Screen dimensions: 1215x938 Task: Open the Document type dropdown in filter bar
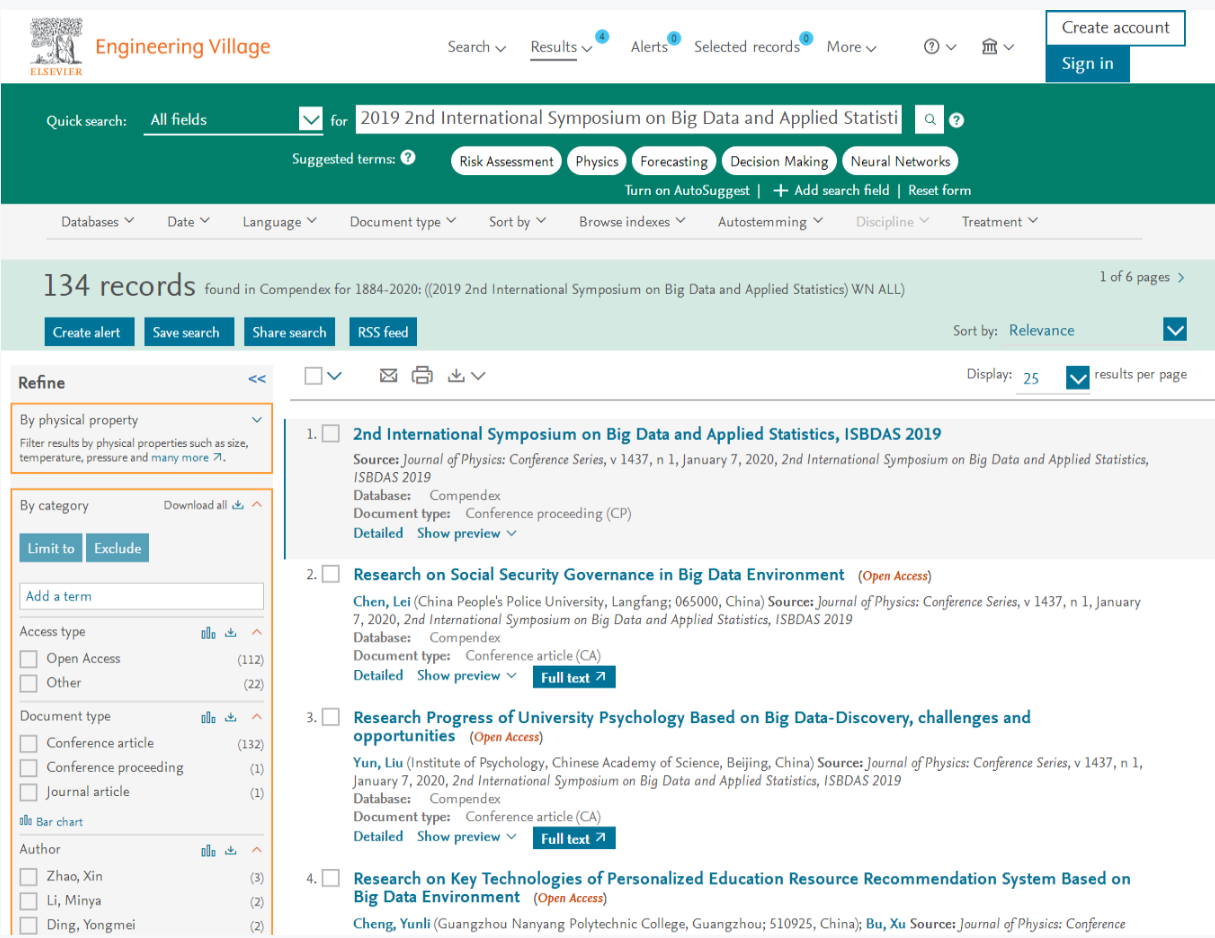(x=403, y=222)
